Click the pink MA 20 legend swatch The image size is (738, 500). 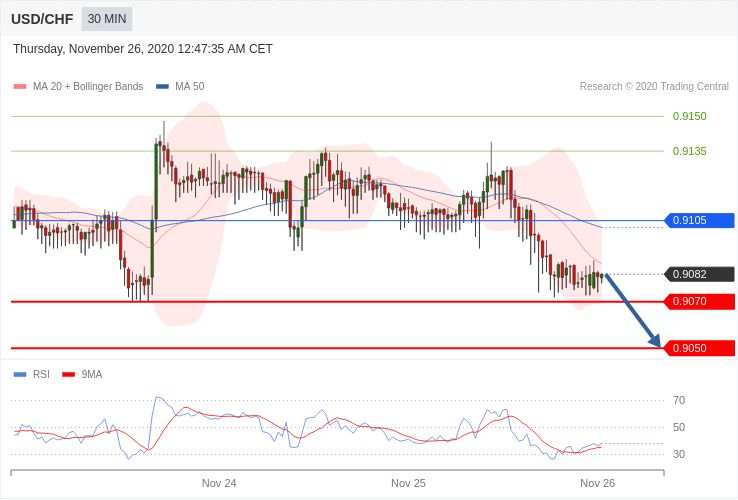tap(20, 87)
